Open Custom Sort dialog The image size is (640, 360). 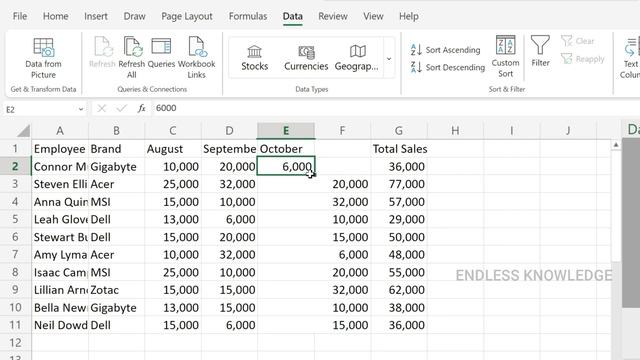tap(505, 56)
